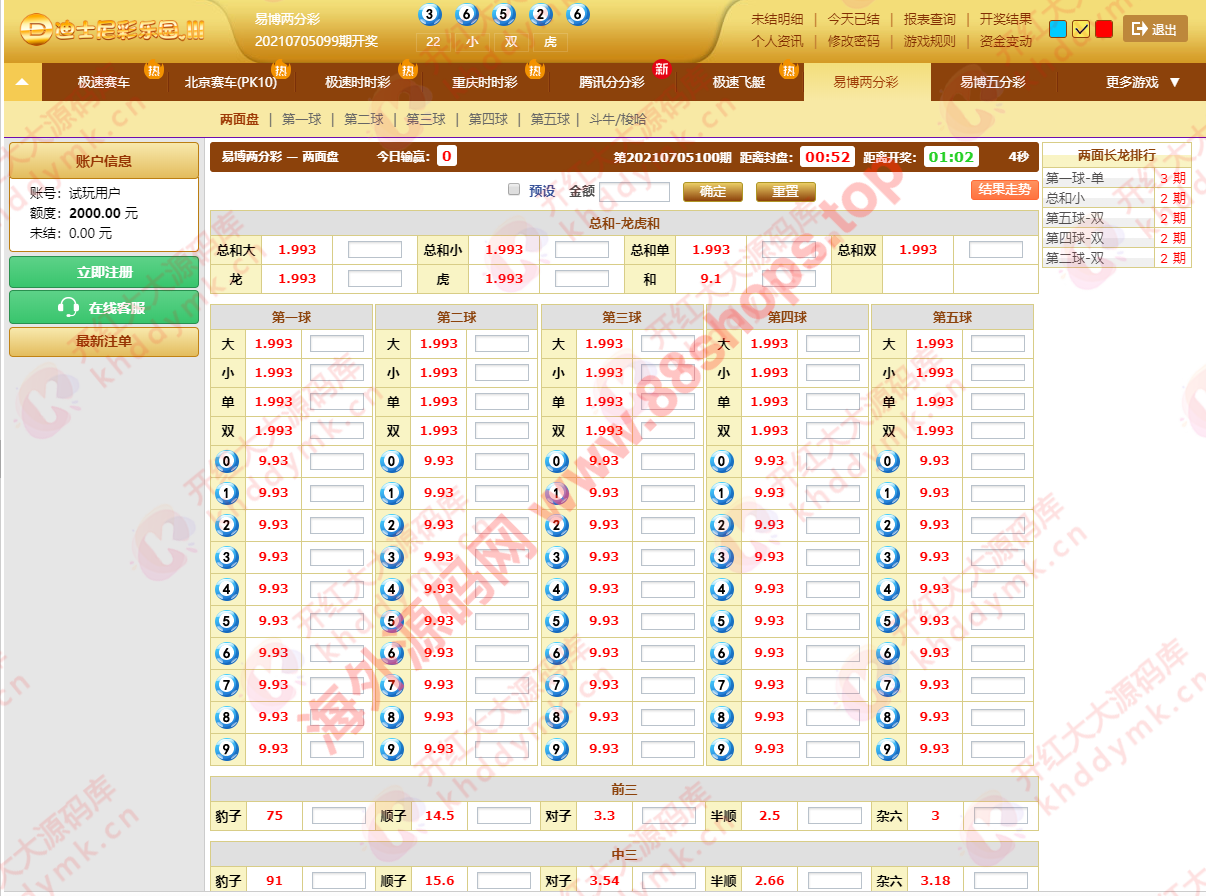Choose the blue theme color swatch

[1058, 29]
